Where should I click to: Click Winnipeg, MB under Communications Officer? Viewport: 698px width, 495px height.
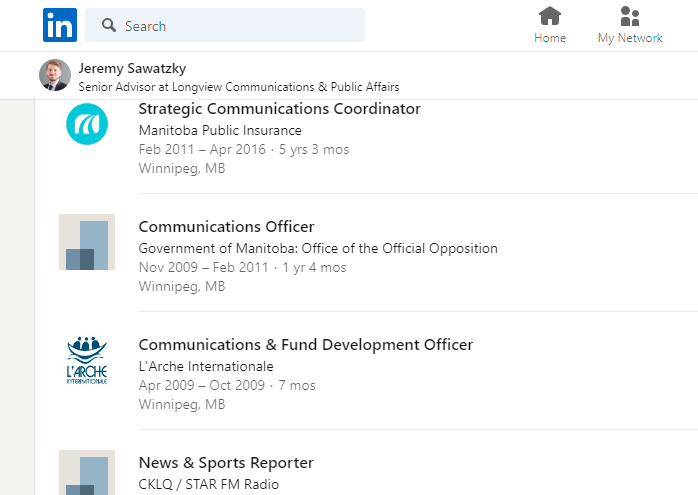pyautogui.click(x=182, y=287)
